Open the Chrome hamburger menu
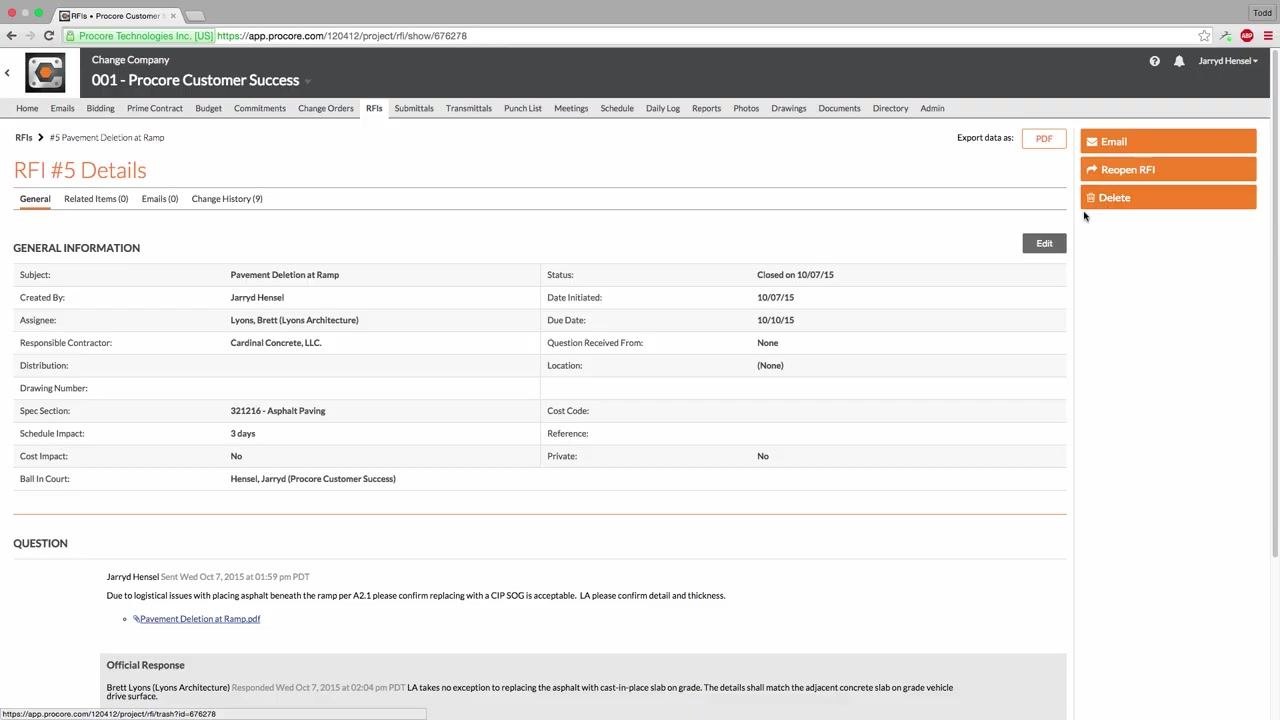The height and width of the screenshot is (720, 1280). click(x=1268, y=36)
